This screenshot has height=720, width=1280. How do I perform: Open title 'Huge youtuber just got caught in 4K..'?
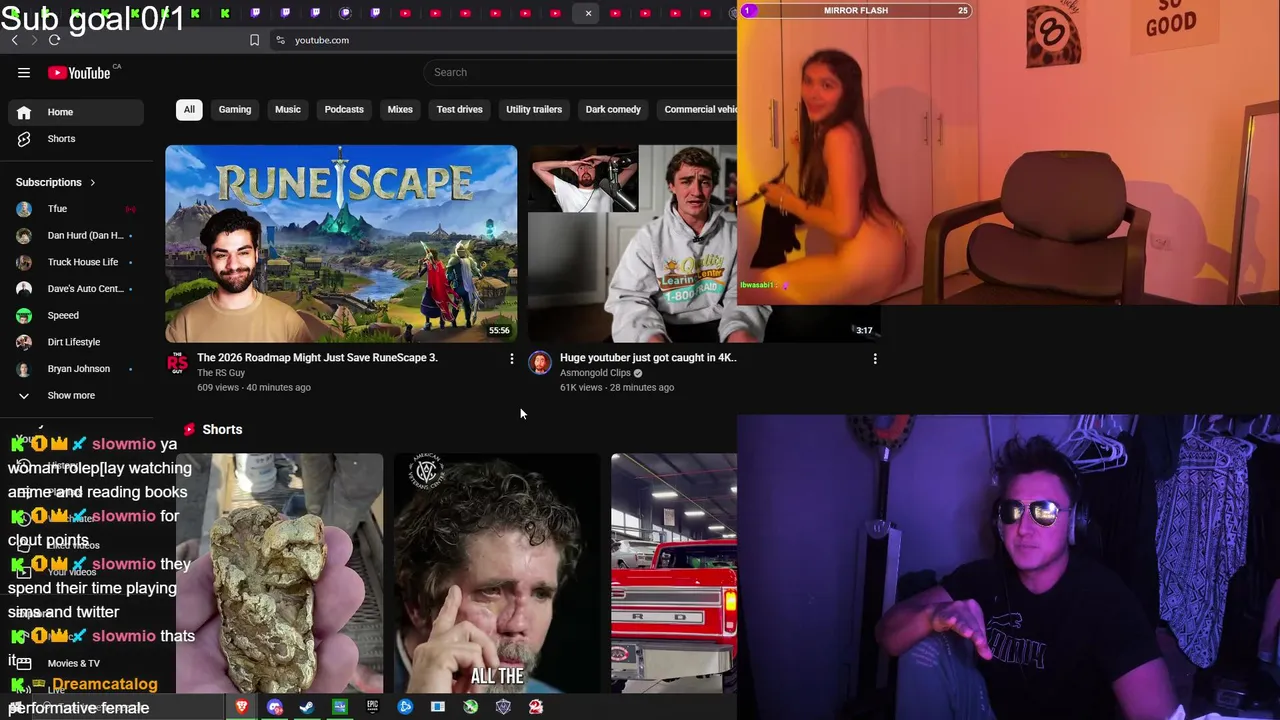648,357
